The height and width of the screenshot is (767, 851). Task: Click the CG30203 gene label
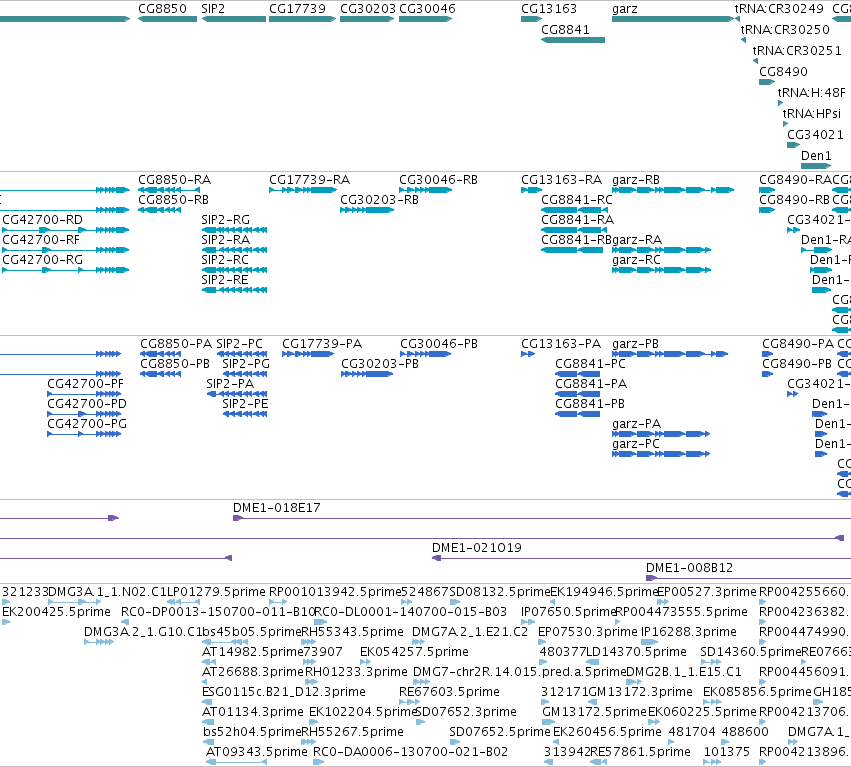[368, 9]
